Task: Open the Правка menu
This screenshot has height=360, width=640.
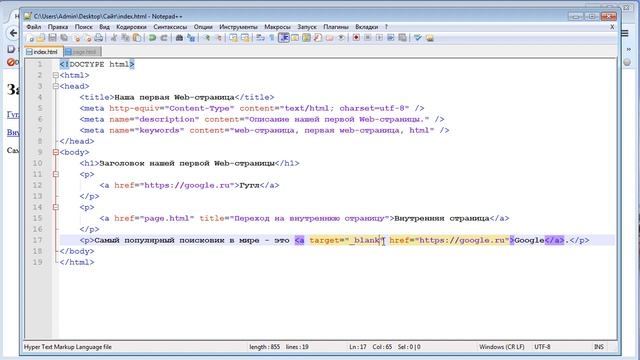Action: [x=58, y=27]
